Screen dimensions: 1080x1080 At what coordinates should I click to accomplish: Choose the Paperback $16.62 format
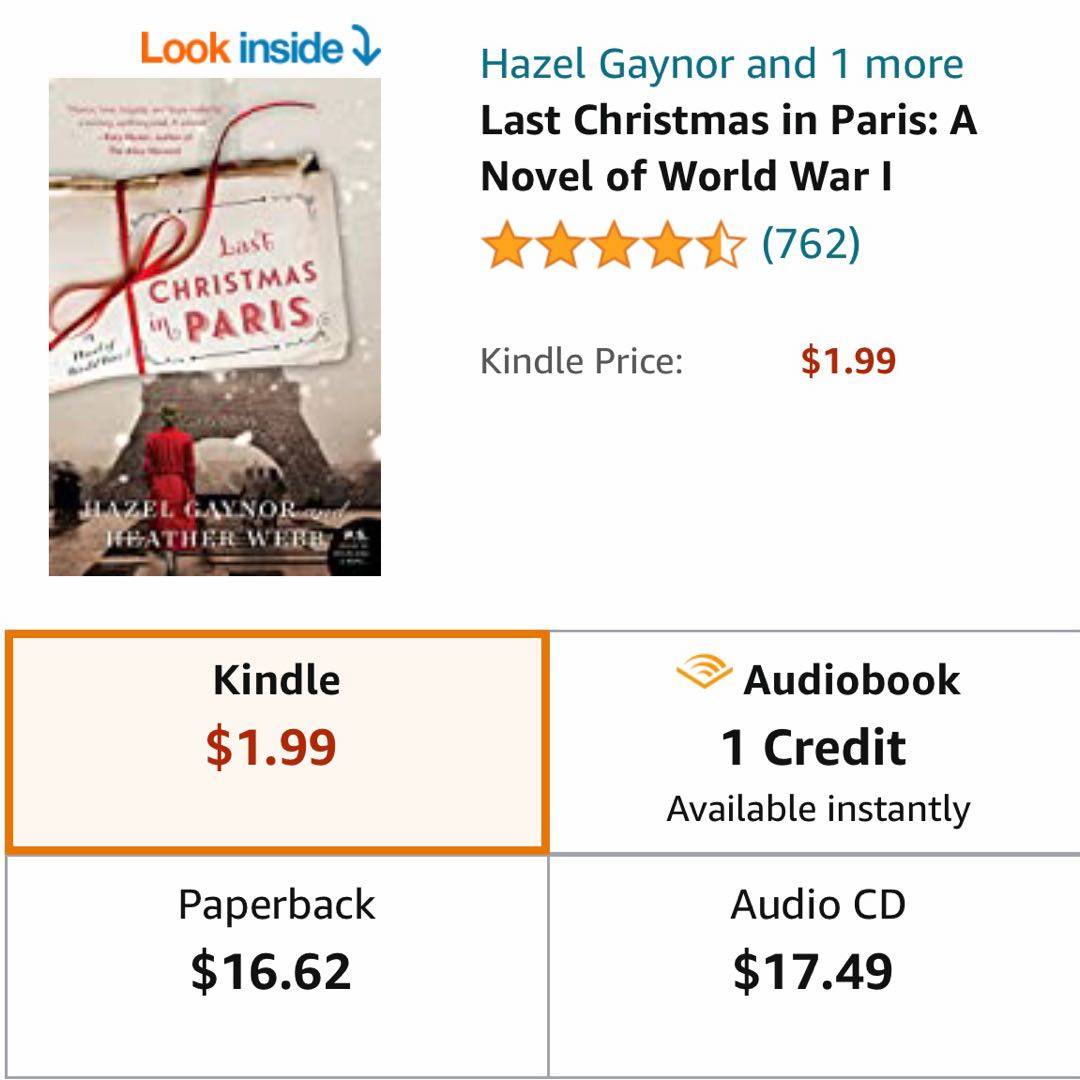pos(277,966)
